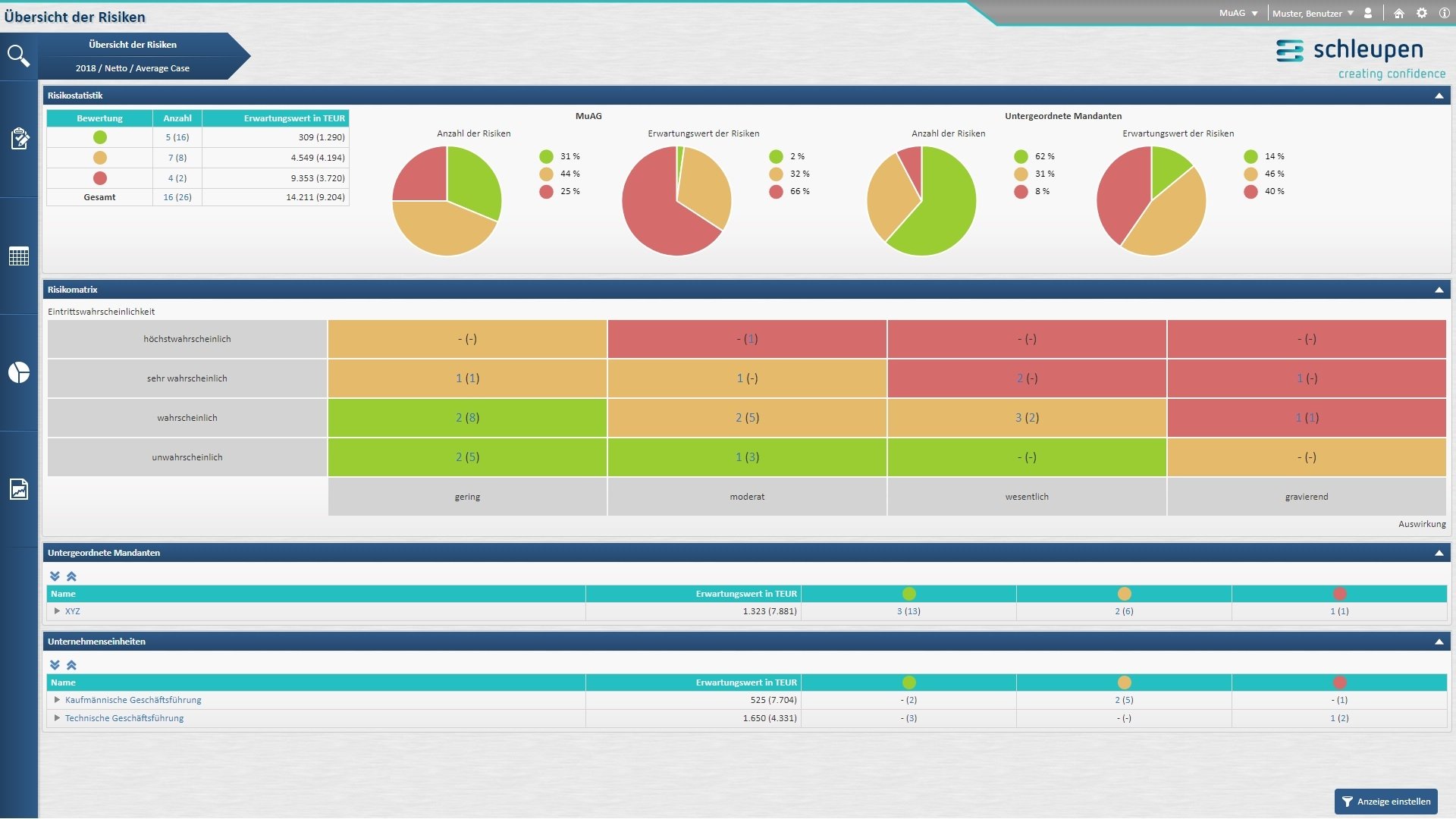
Task: Expand all rows in Untergeordnete Mandanten
Action: tap(55, 576)
